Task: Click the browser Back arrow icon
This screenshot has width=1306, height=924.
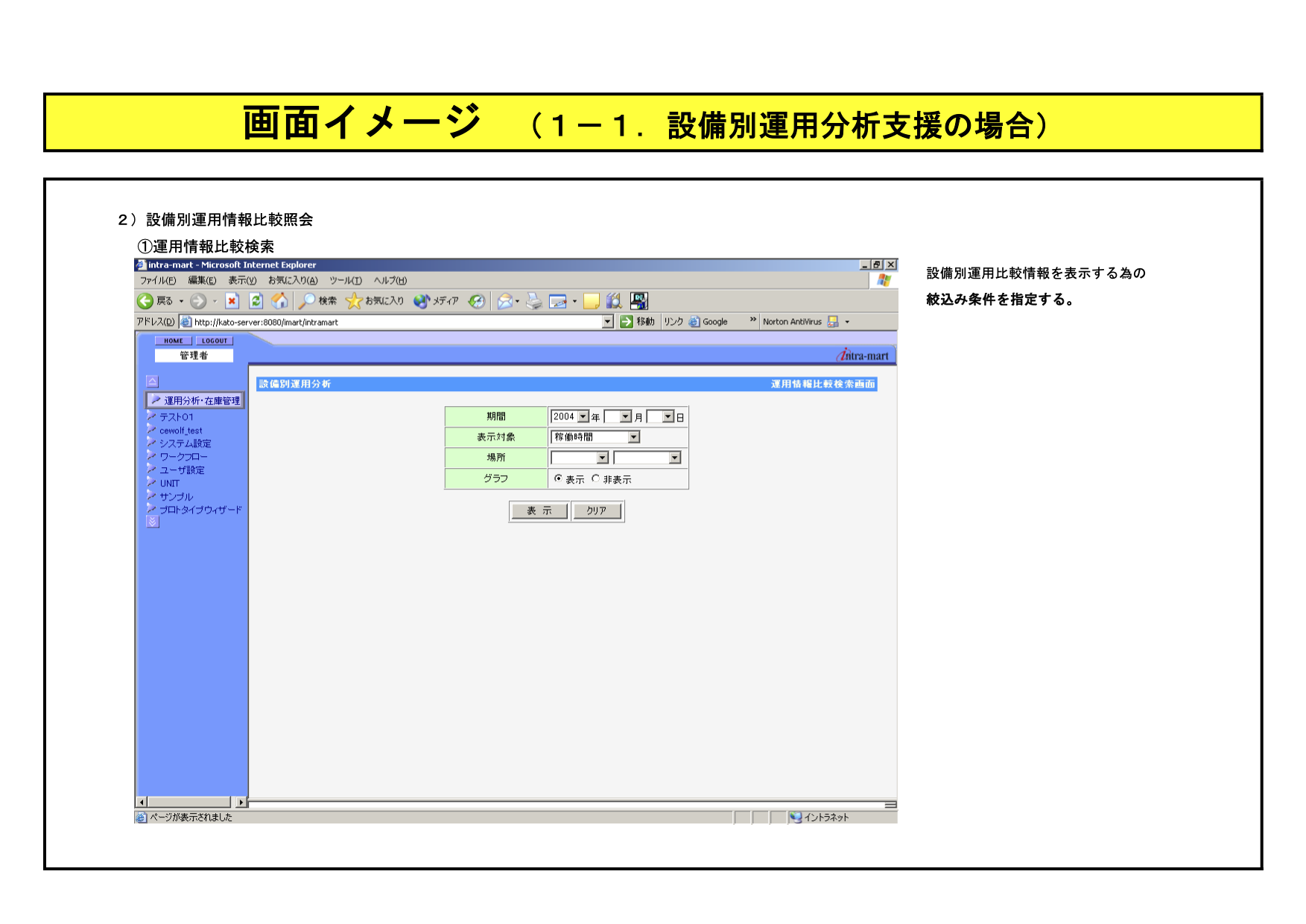Action: tap(145, 301)
